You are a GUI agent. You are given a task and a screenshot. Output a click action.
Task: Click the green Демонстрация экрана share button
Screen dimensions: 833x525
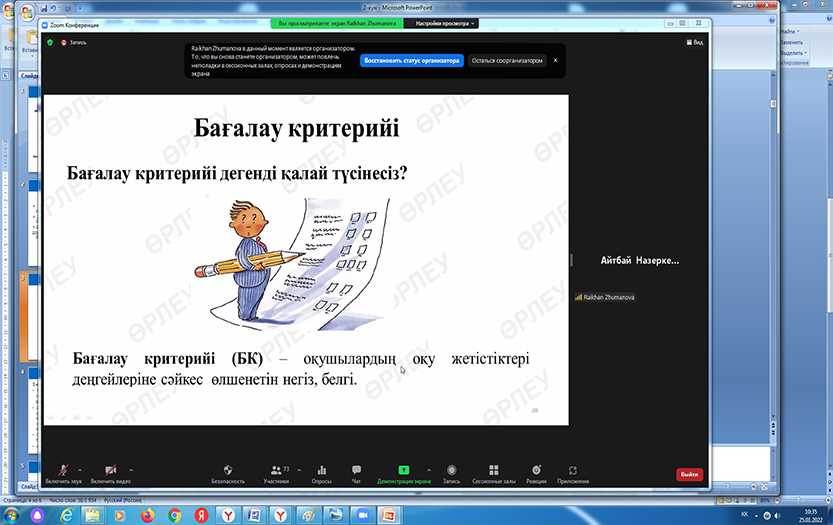pyautogui.click(x=403, y=472)
